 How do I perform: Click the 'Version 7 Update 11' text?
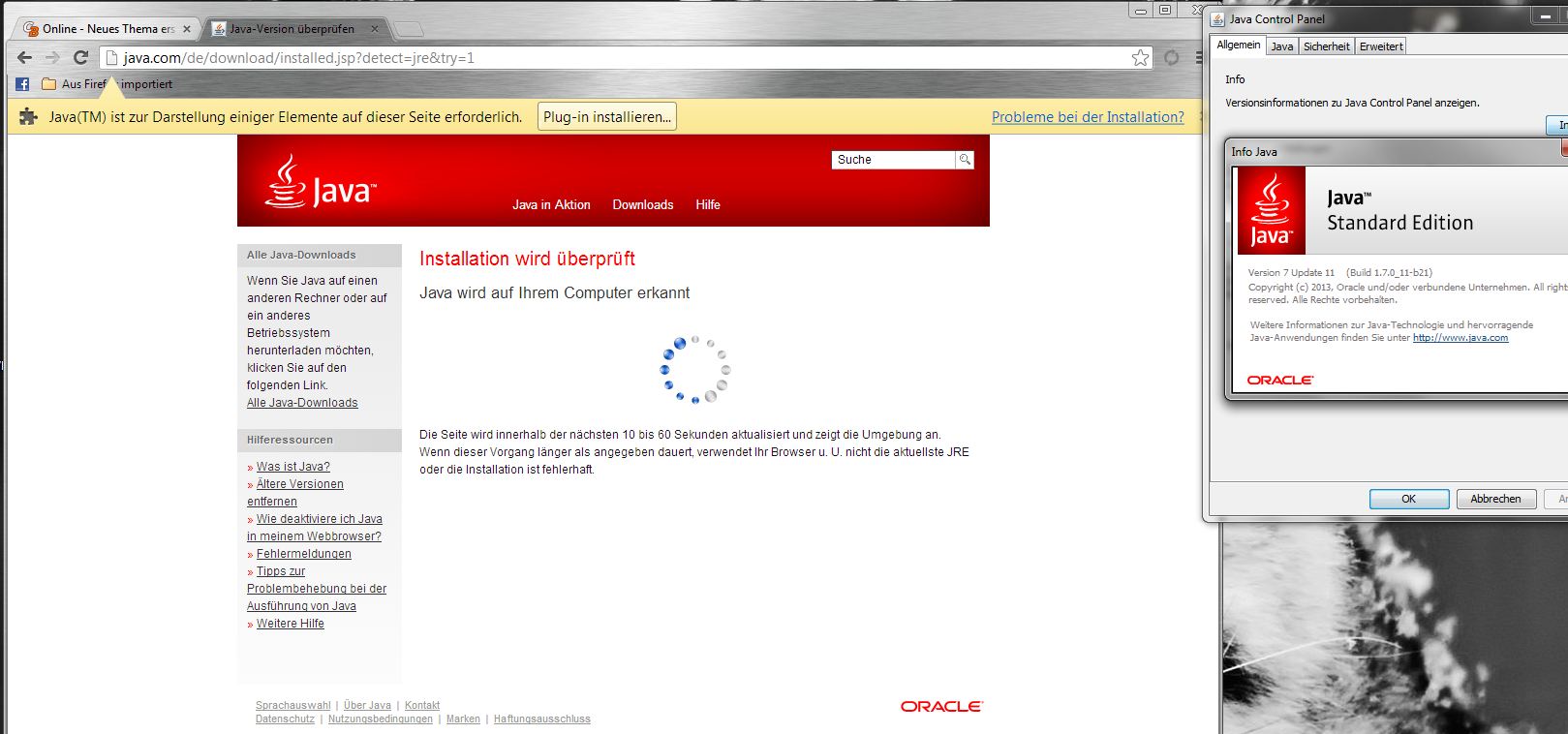1291,273
